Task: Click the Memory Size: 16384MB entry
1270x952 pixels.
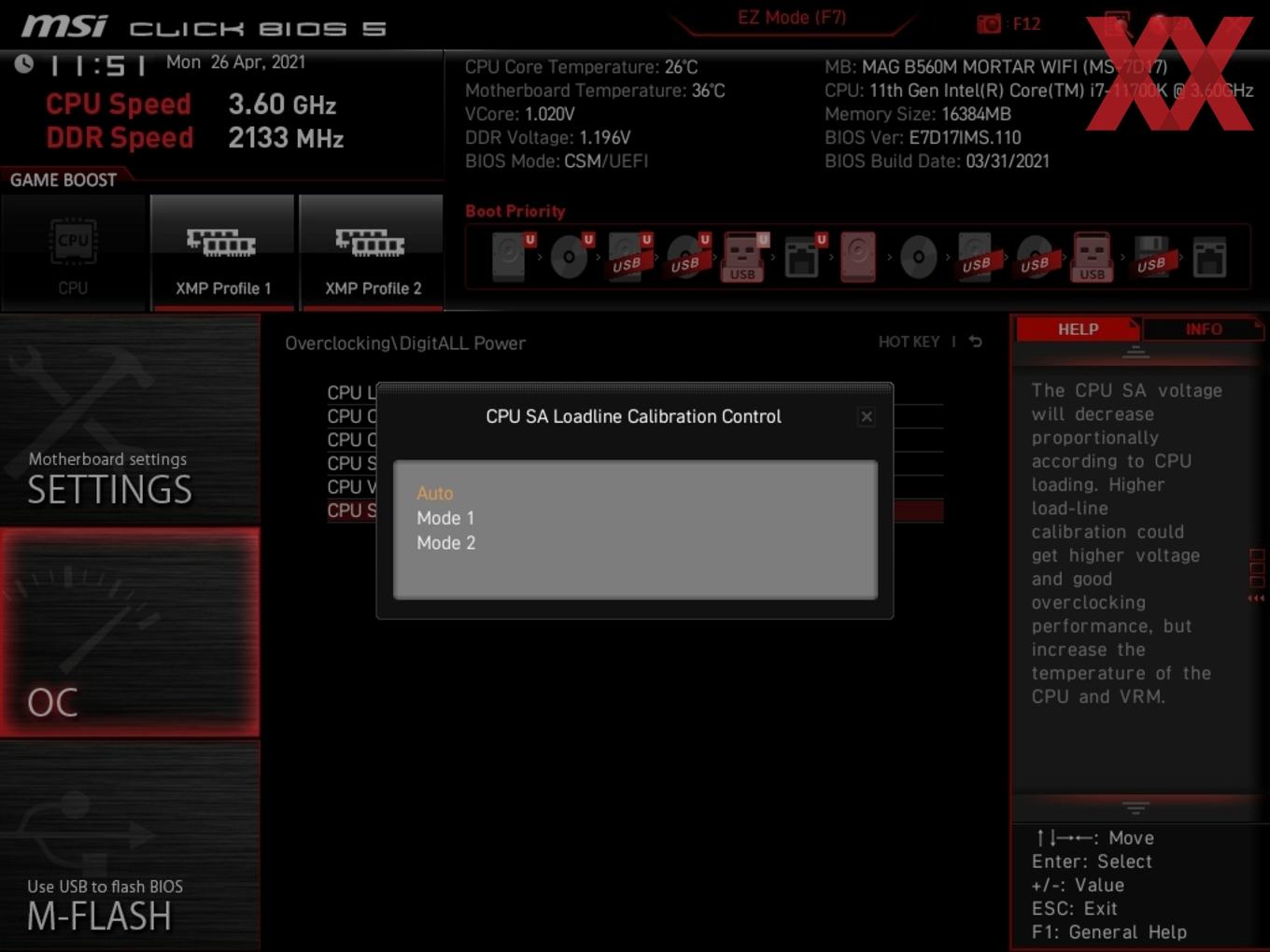Action: click(918, 114)
